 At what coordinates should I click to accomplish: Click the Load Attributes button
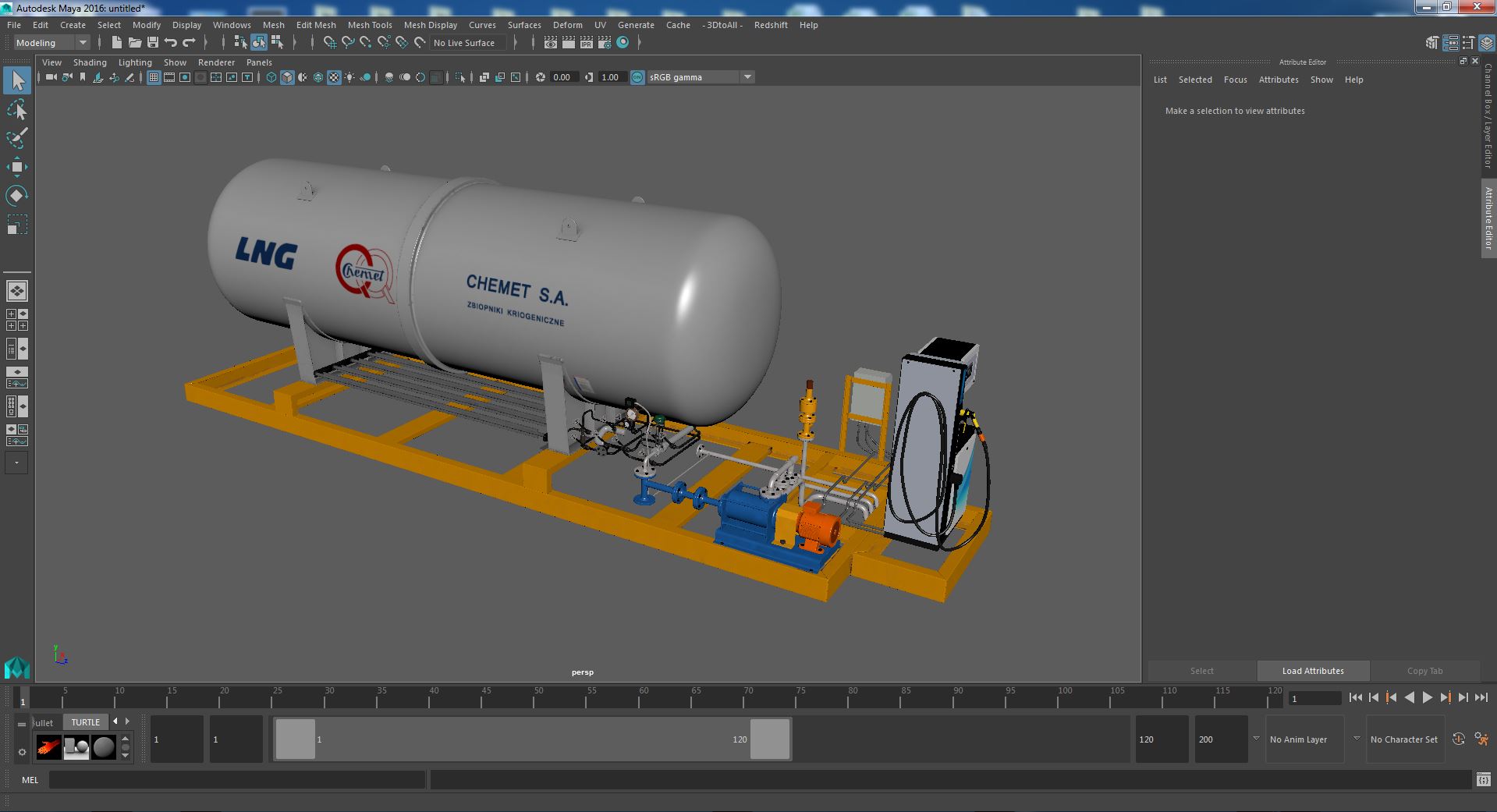(x=1313, y=671)
